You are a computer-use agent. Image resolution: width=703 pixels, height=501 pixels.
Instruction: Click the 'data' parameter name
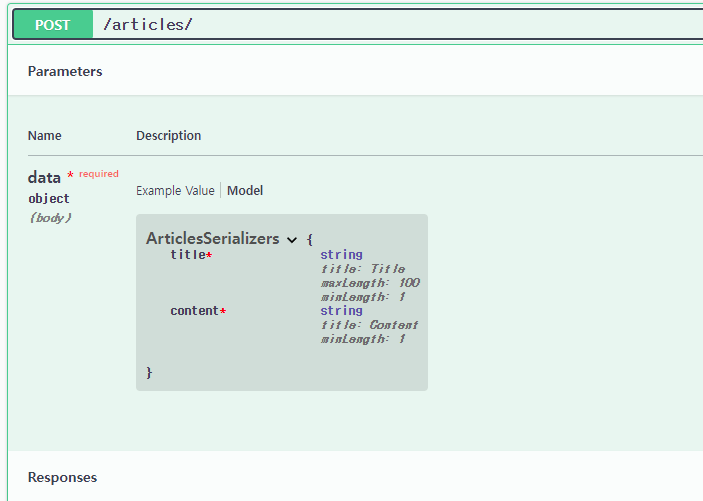click(x=44, y=178)
